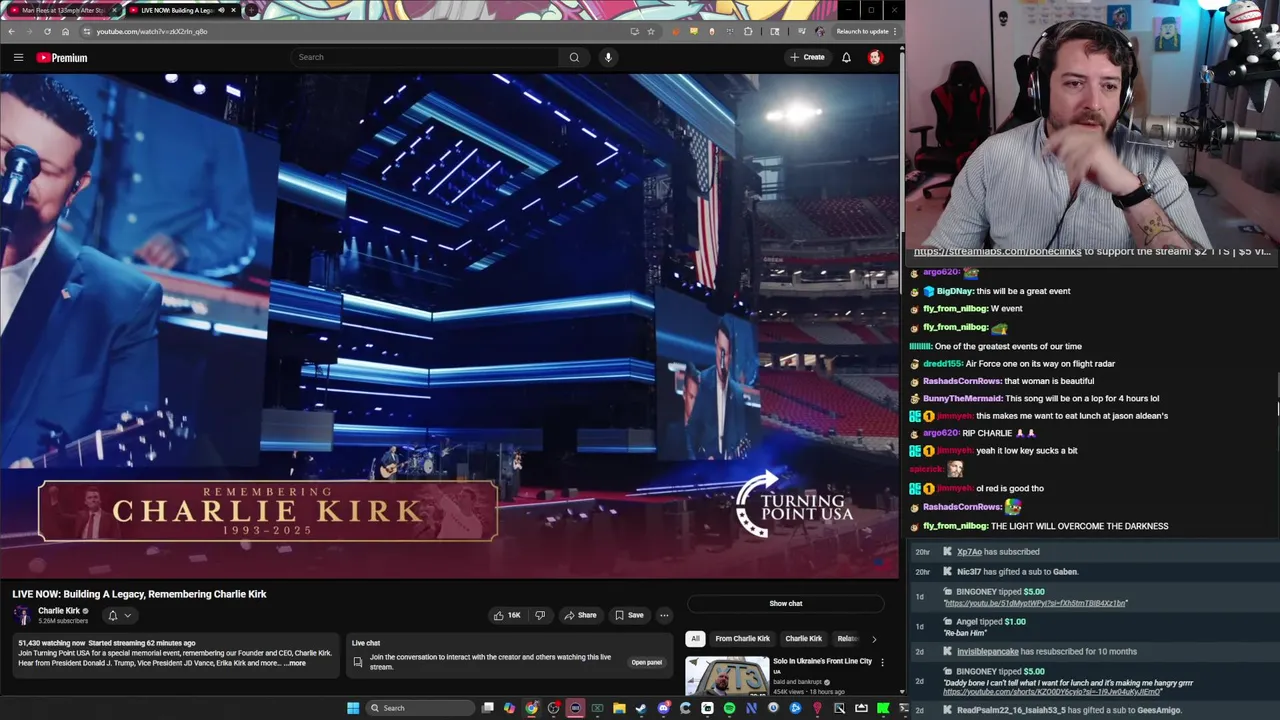Click the Share button
This screenshot has height=720, width=1280.
579,615
